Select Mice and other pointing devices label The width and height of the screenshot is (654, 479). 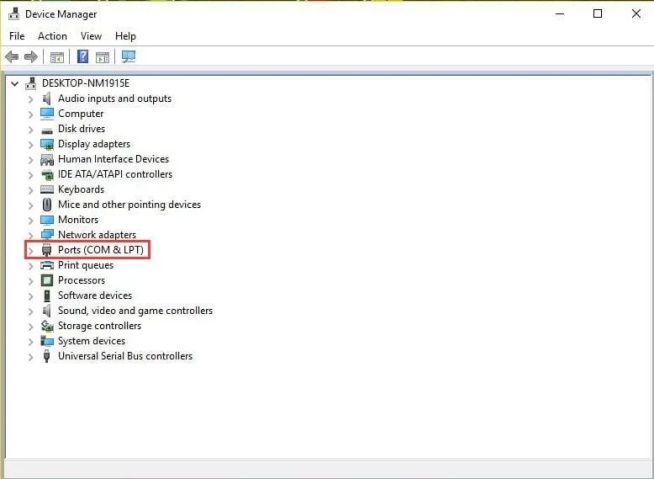coord(129,204)
